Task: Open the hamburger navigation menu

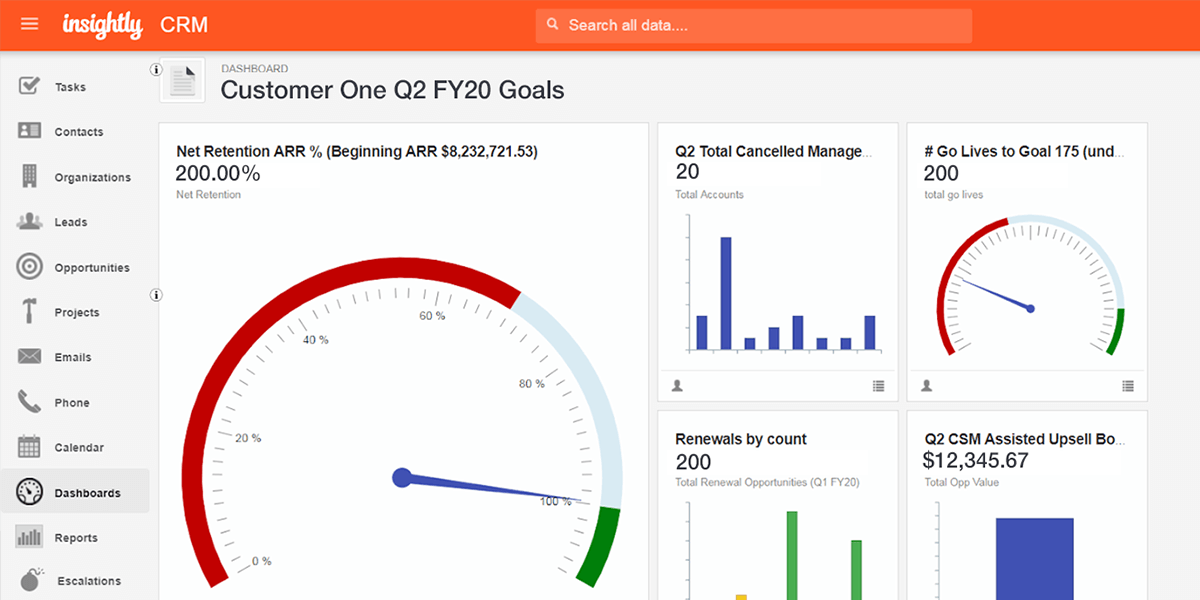Action: click(29, 24)
